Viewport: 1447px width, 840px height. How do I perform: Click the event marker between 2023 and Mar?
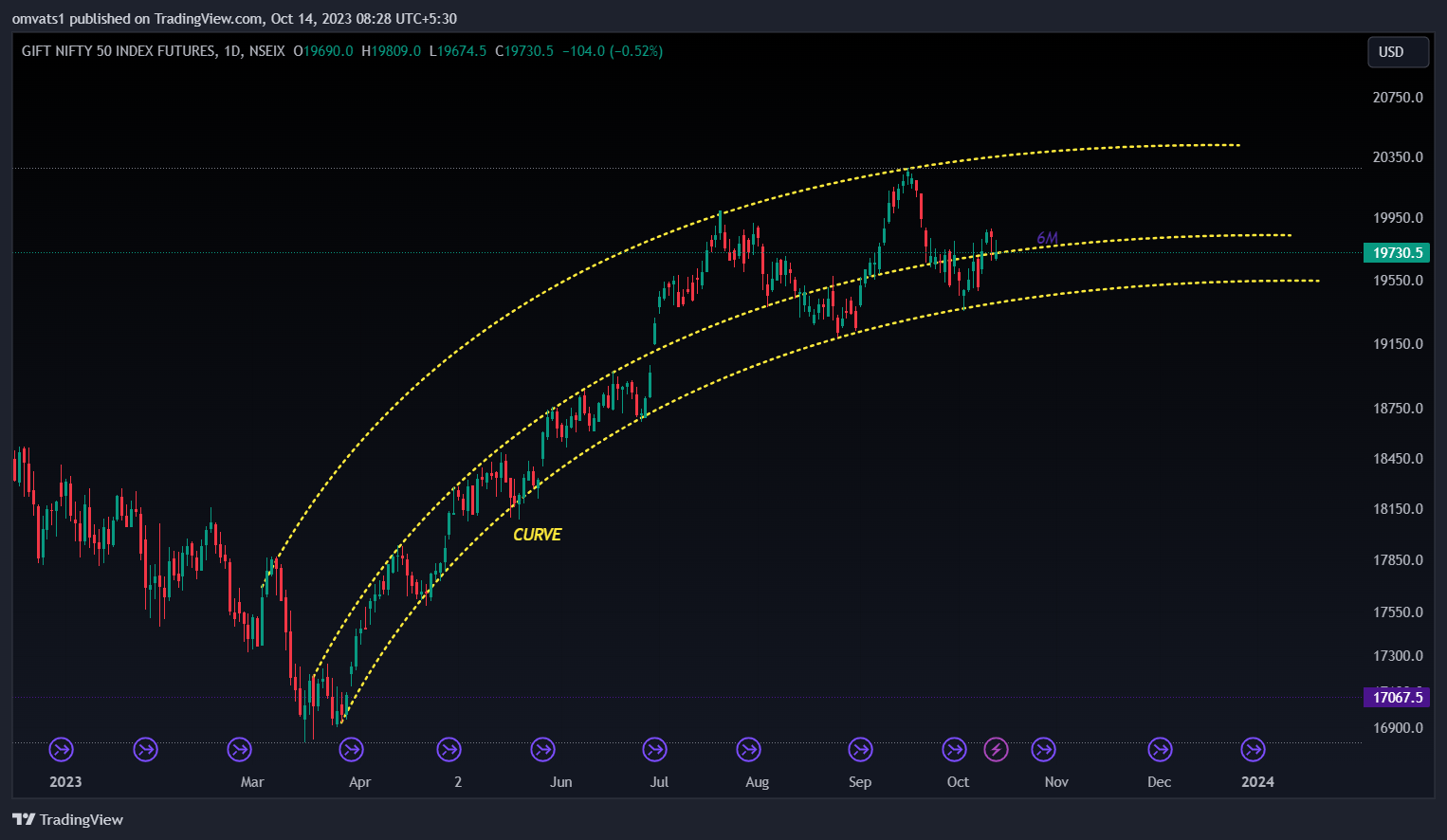point(145,750)
